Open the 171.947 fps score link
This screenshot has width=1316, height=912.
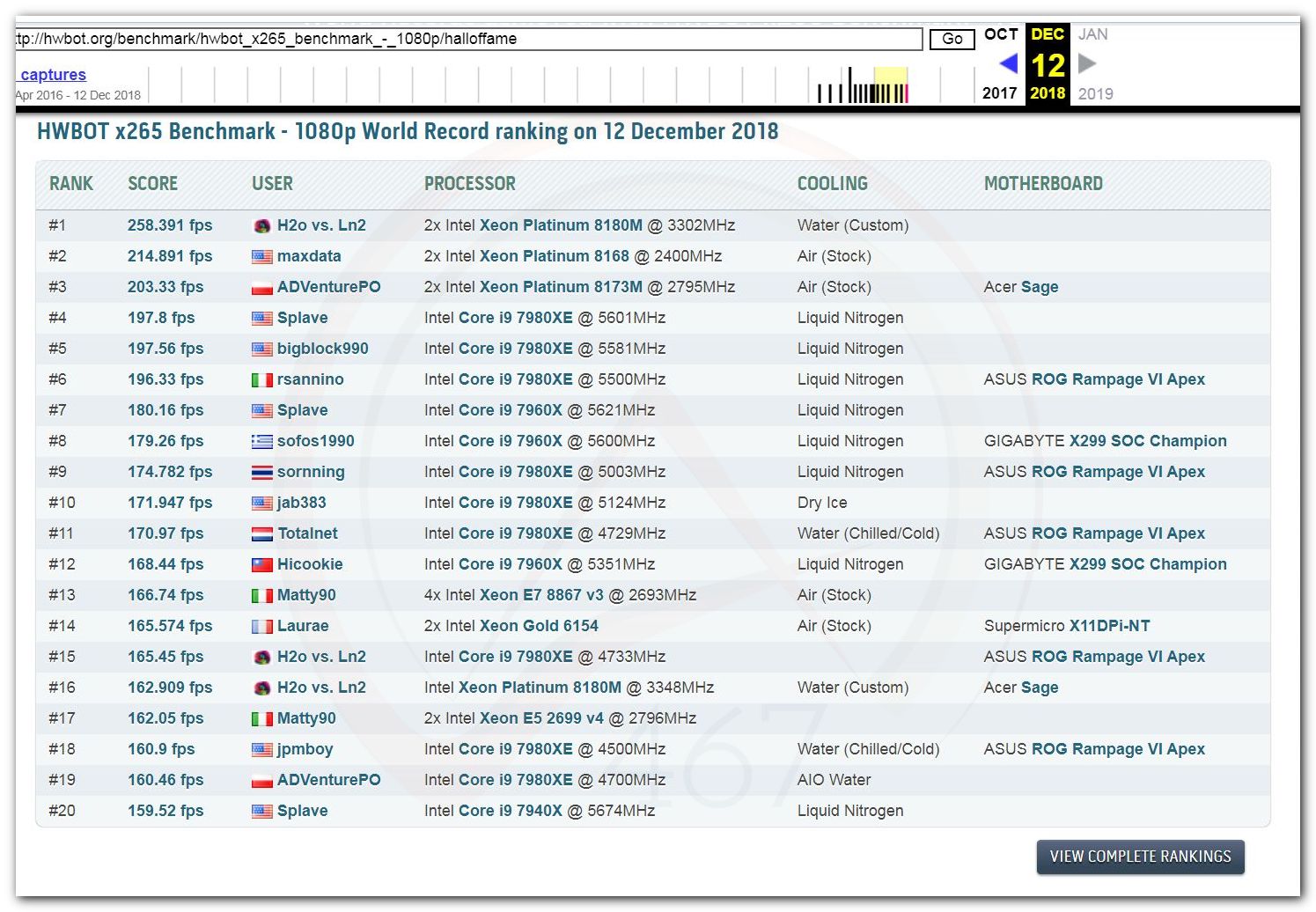click(x=170, y=503)
